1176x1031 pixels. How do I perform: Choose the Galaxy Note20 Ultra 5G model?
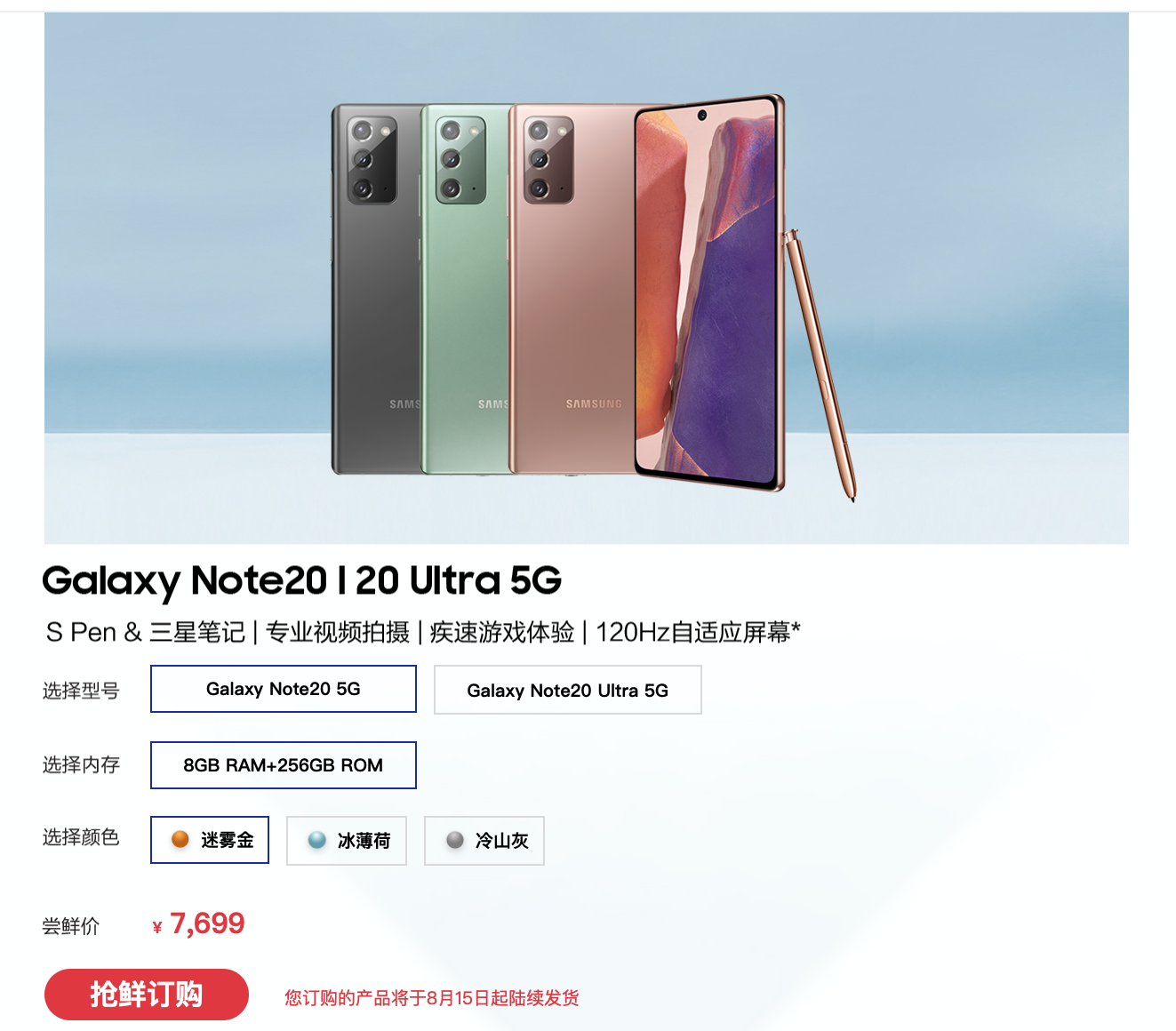point(568,690)
